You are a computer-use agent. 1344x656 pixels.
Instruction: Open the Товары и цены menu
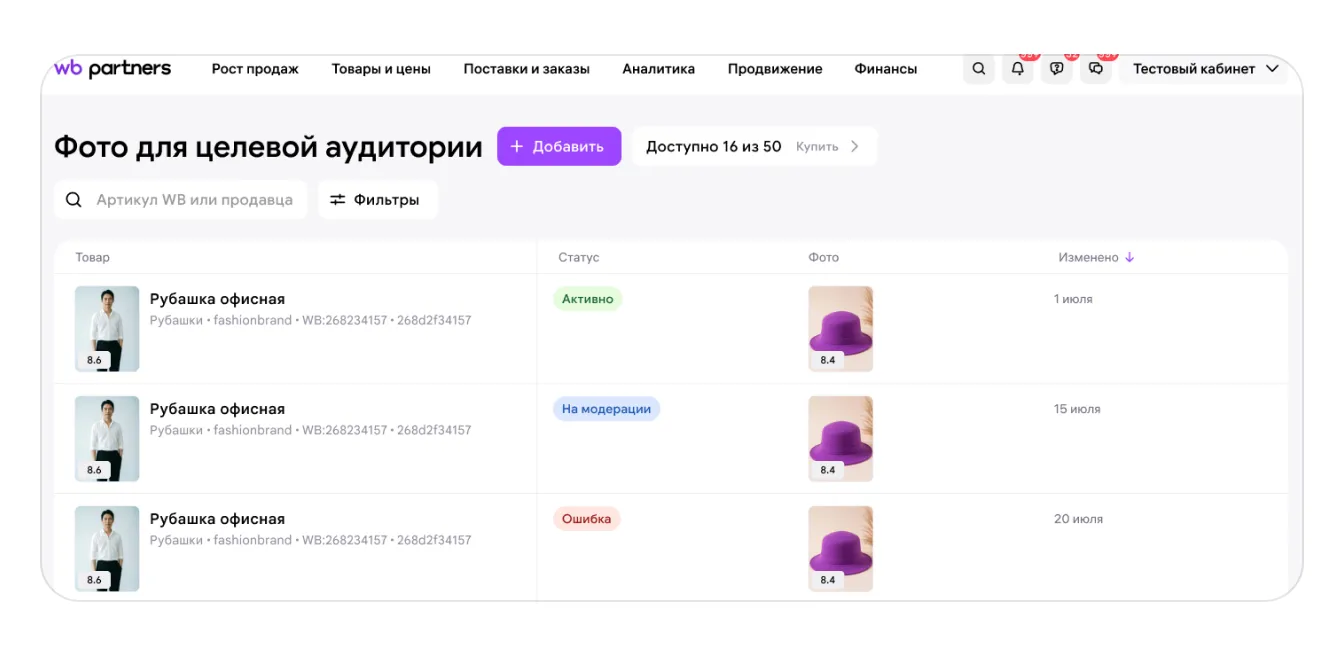tap(381, 69)
